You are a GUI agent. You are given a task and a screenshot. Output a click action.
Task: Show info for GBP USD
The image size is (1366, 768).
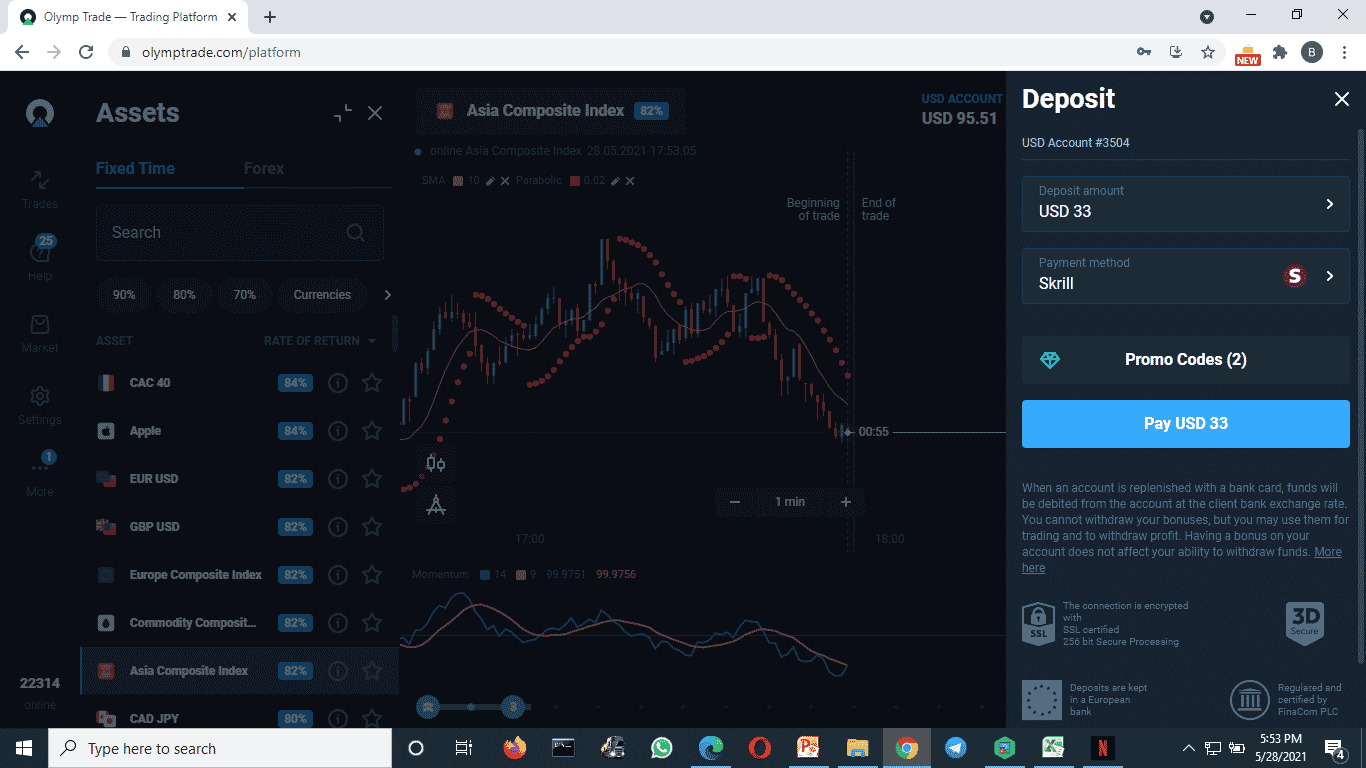[338, 527]
